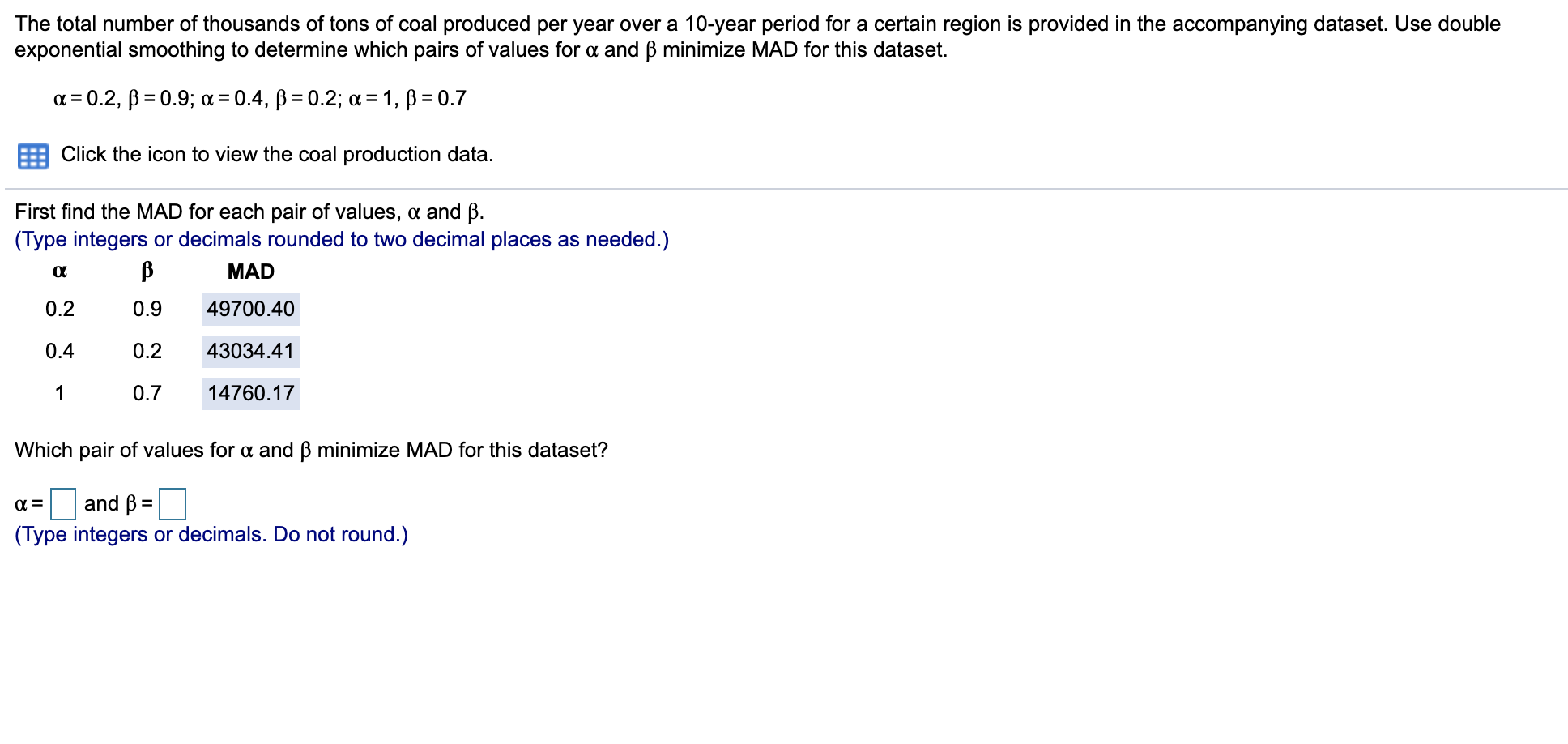Screen dimensions: 1568x744
Task: Click the MAD value 43034.41 for α=0.4
Action: (x=250, y=351)
